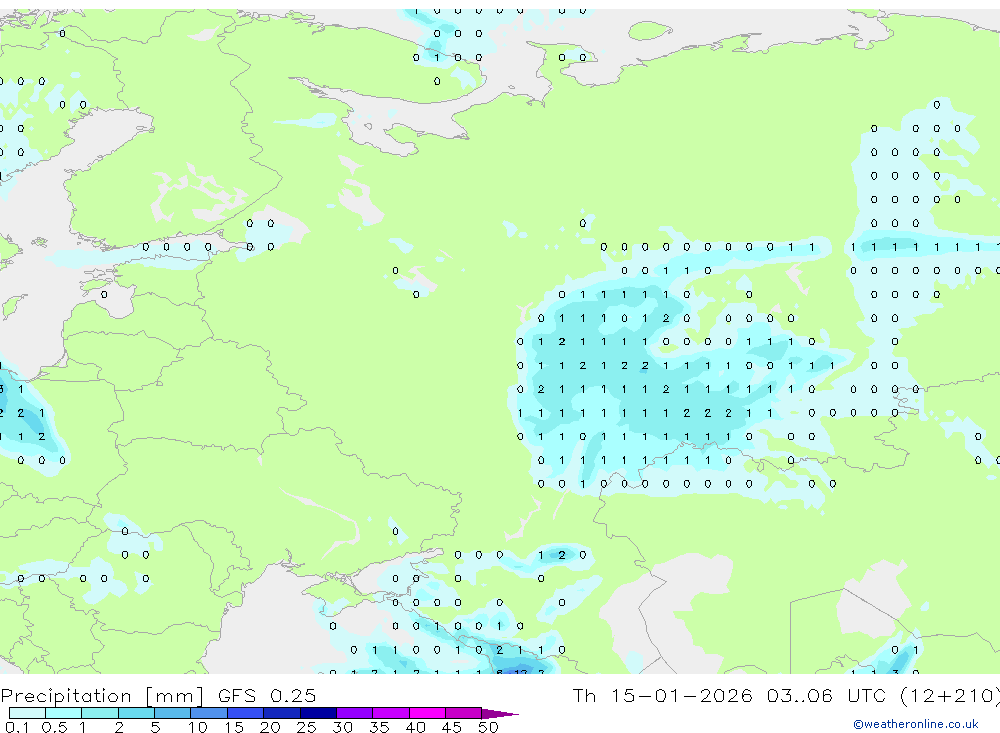Click the '20' legend scale label
The image size is (1000, 733).
coord(270,727)
